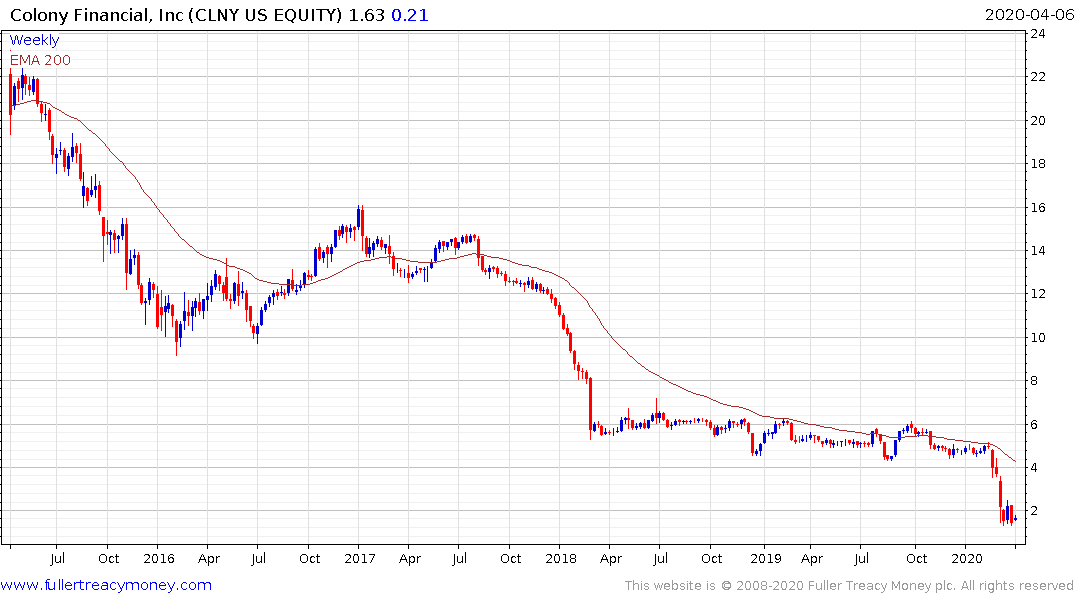The image size is (1075, 600).
Task: Click the date 2020-04-06
Action: (1029, 14)
